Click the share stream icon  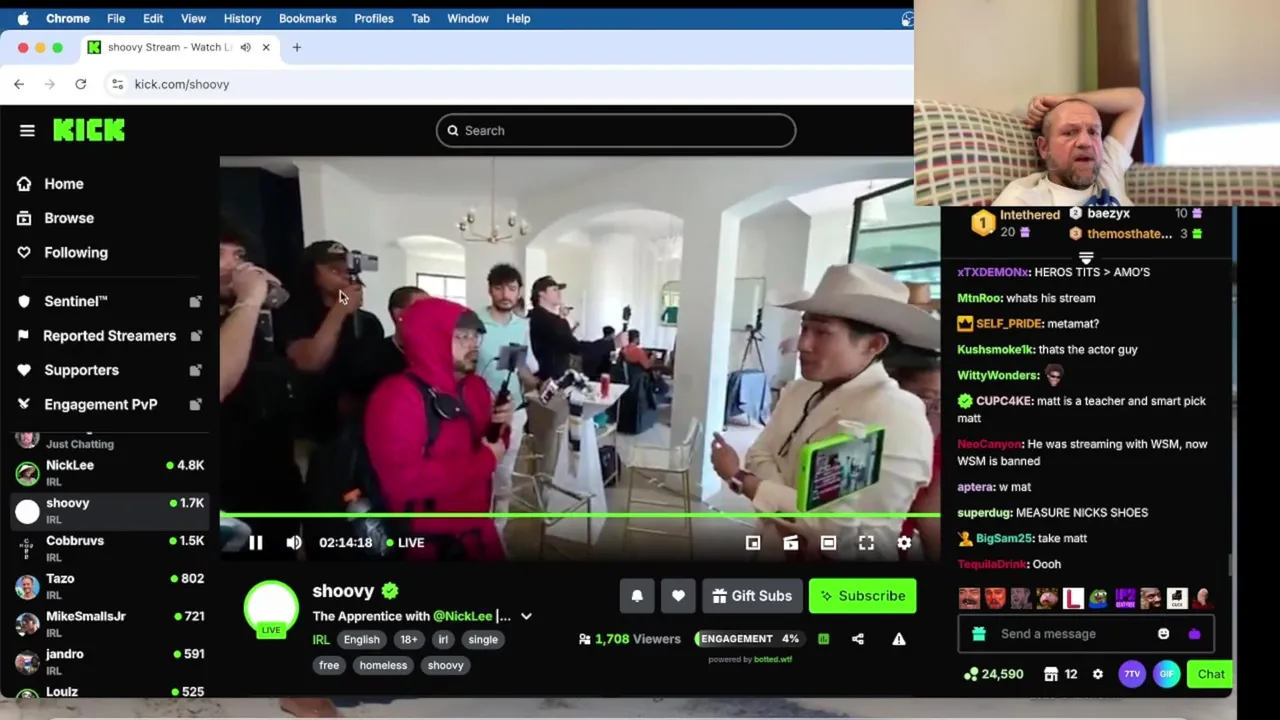tap(858, 639)
